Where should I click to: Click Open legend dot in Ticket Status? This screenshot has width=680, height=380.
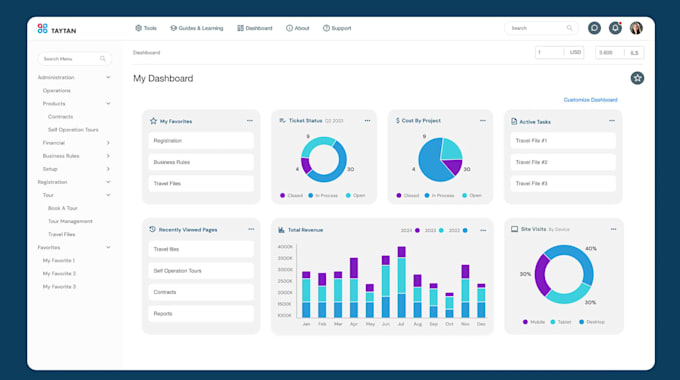(x=348, y=196)
